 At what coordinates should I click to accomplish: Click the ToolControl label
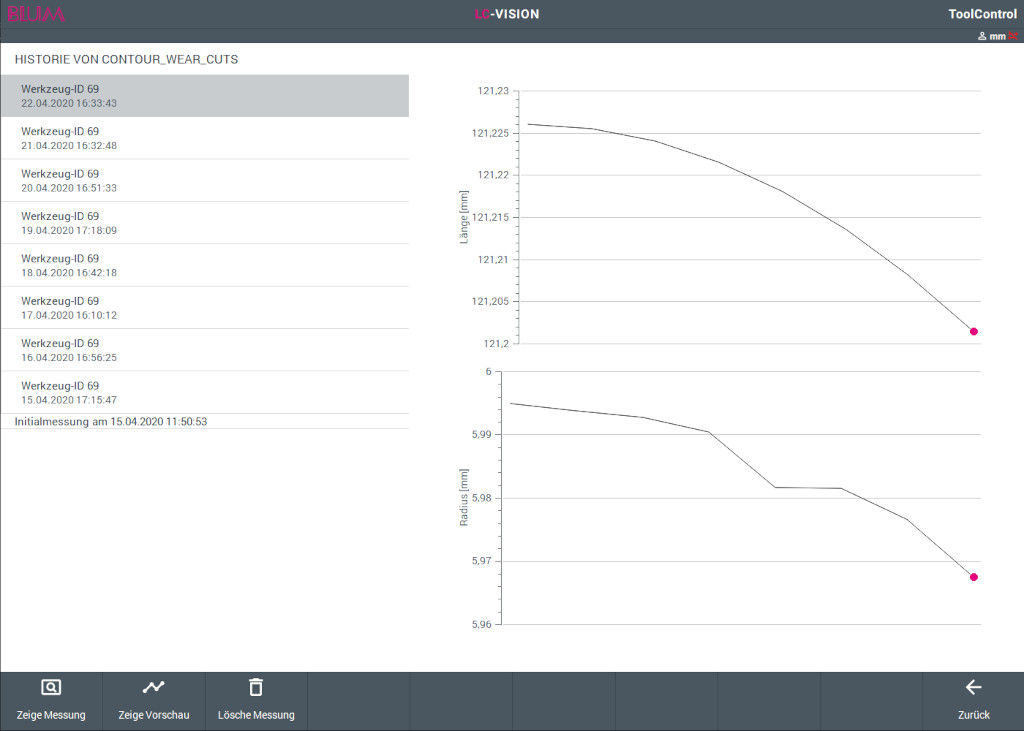[x=982, y=14]
